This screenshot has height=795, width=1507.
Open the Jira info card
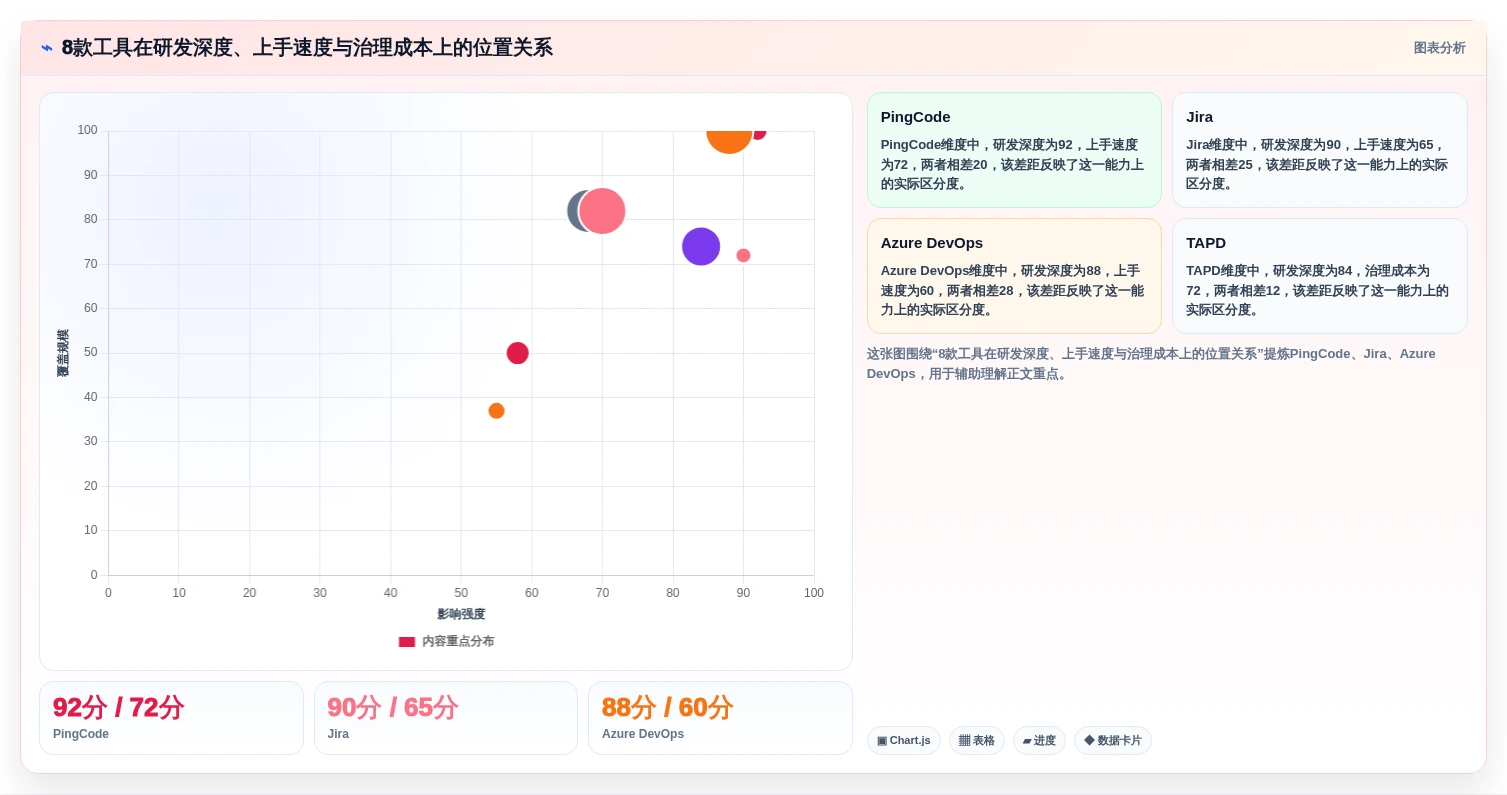pyautogui.click(x=1320, y=150)
